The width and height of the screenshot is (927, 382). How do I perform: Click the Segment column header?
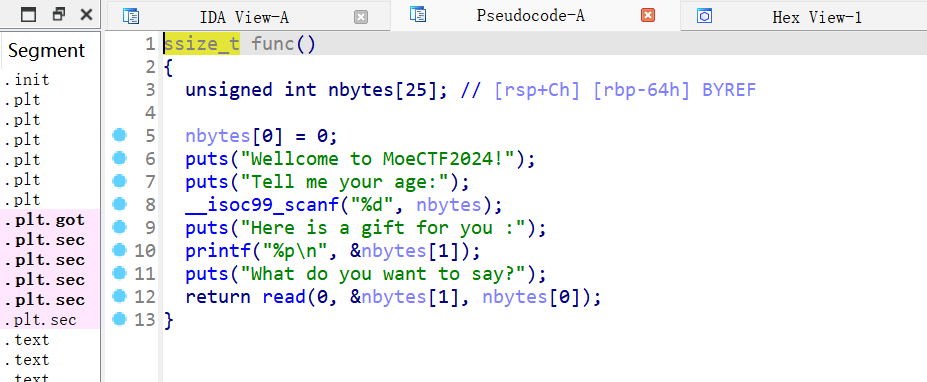(x=46, y=51)
